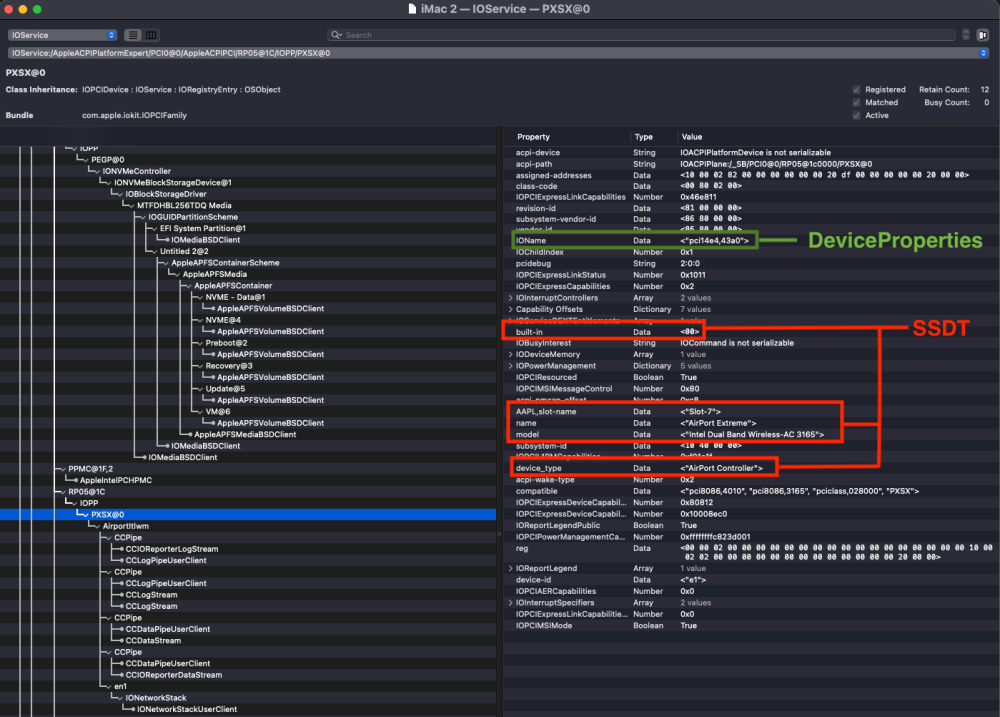This screenshot has height=717, width=1000.
Task: Open the IOService plane dropdown
Action: [x=62, y=35]
